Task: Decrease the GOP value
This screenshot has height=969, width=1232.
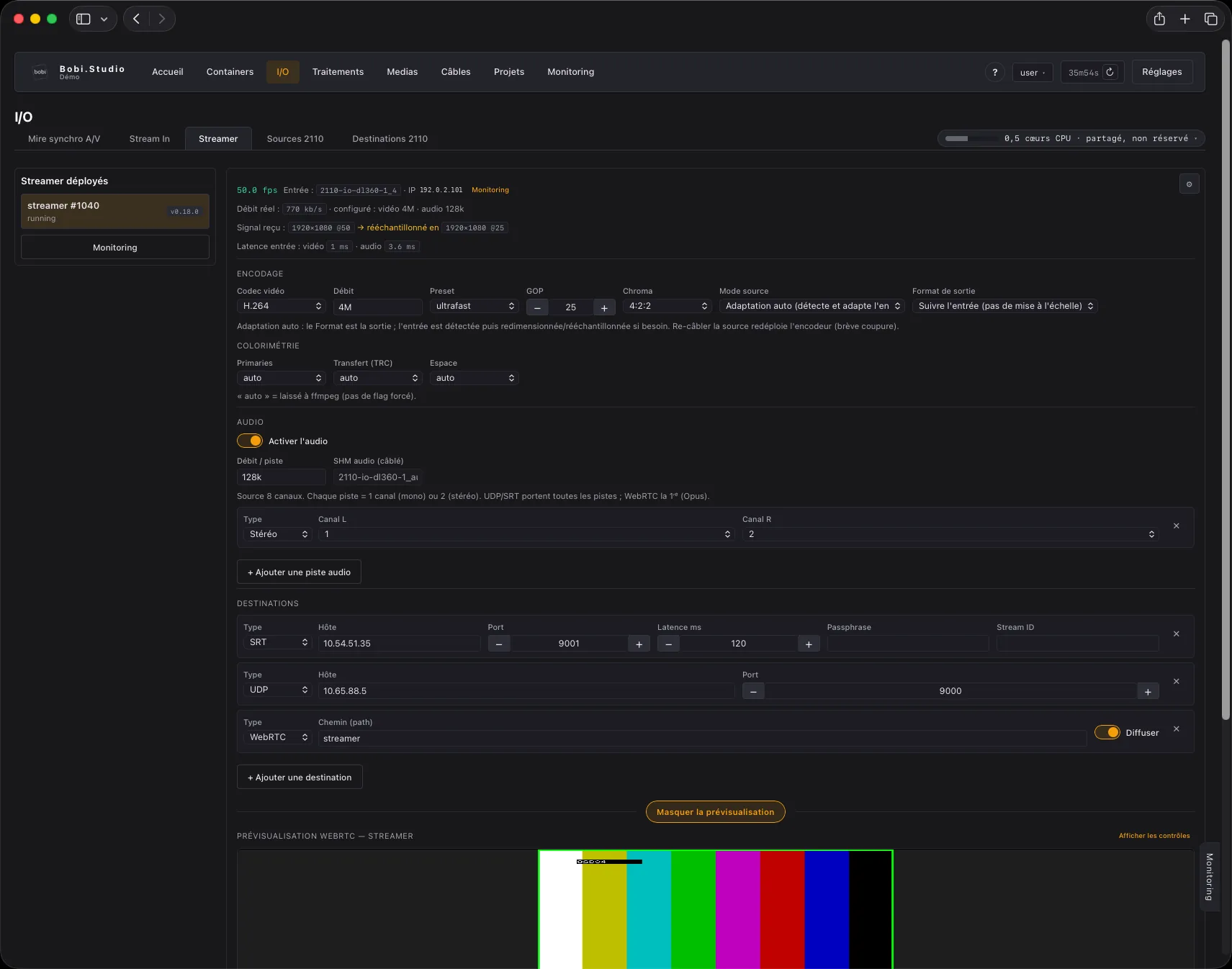Action: pos(537,307)
